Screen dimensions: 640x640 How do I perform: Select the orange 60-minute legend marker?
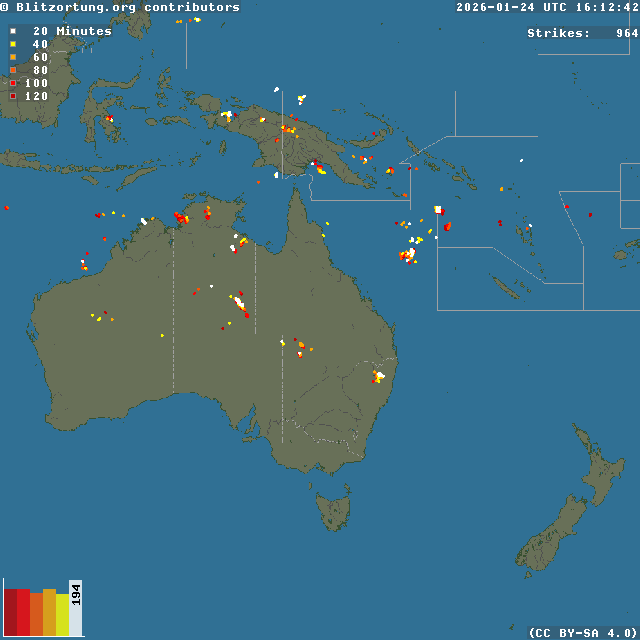coord(13,57)
